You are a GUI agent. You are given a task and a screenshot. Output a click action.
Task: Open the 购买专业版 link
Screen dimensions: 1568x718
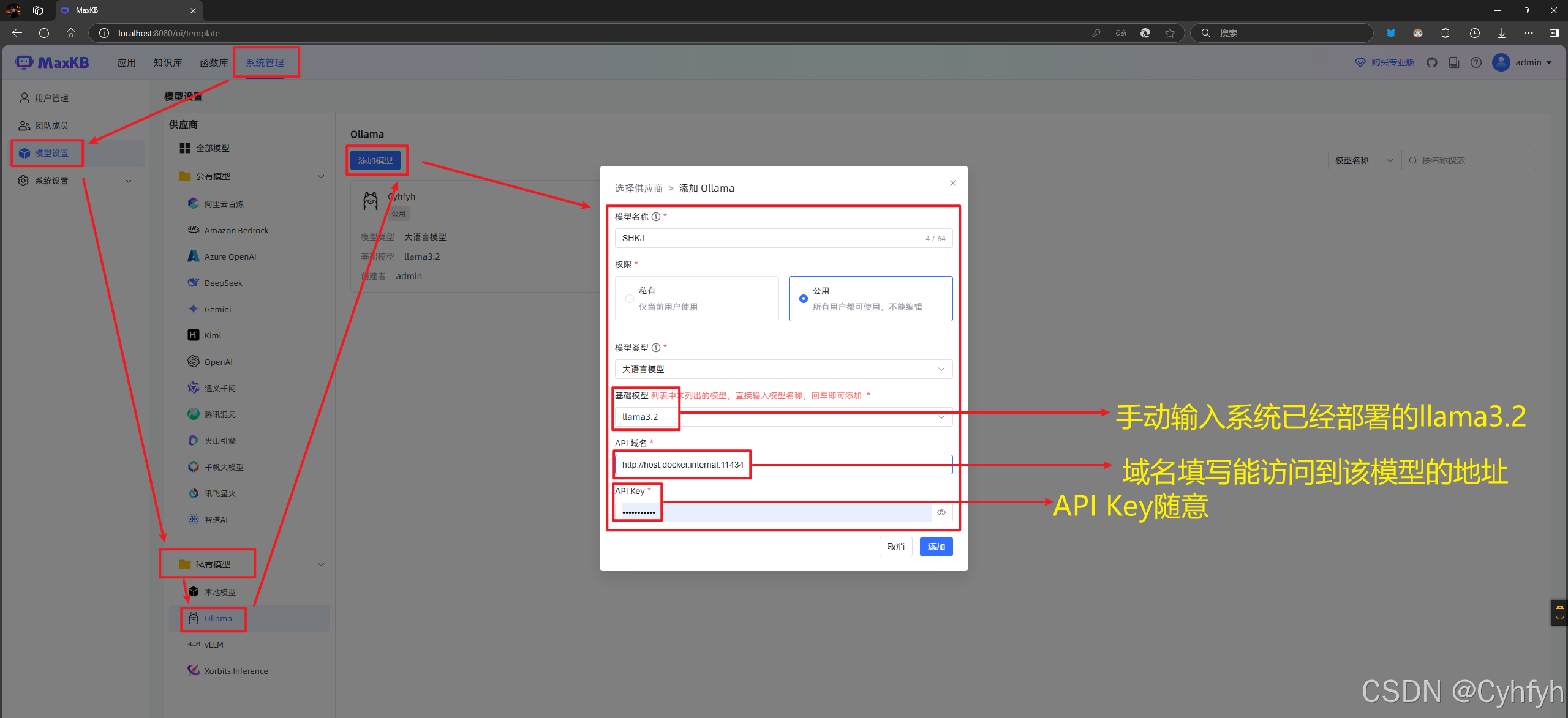[x=1385, y=62]
